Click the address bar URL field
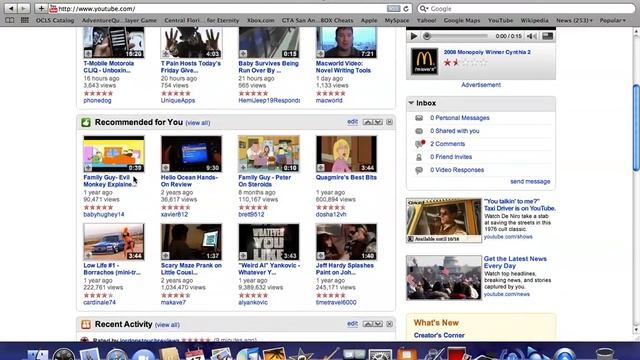The height and width of the screenshot is (360, 640). tap(222, 9)
